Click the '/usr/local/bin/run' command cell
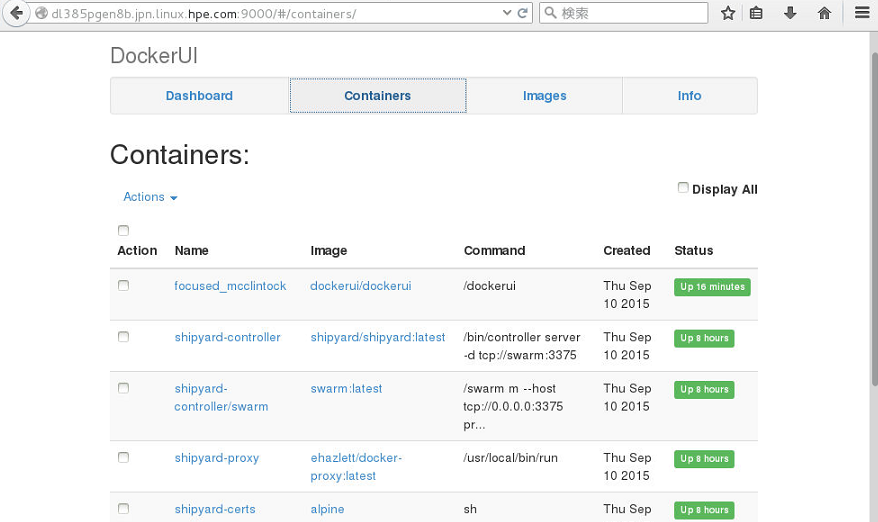 pos(511,458)
